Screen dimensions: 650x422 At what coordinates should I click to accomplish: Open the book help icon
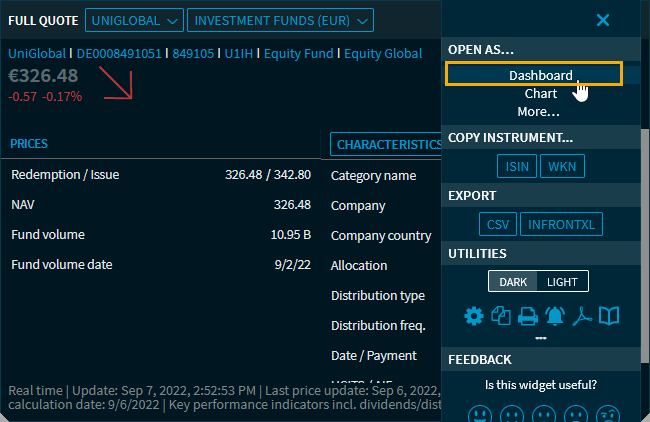pyautogui.click(x=609, y=317)
